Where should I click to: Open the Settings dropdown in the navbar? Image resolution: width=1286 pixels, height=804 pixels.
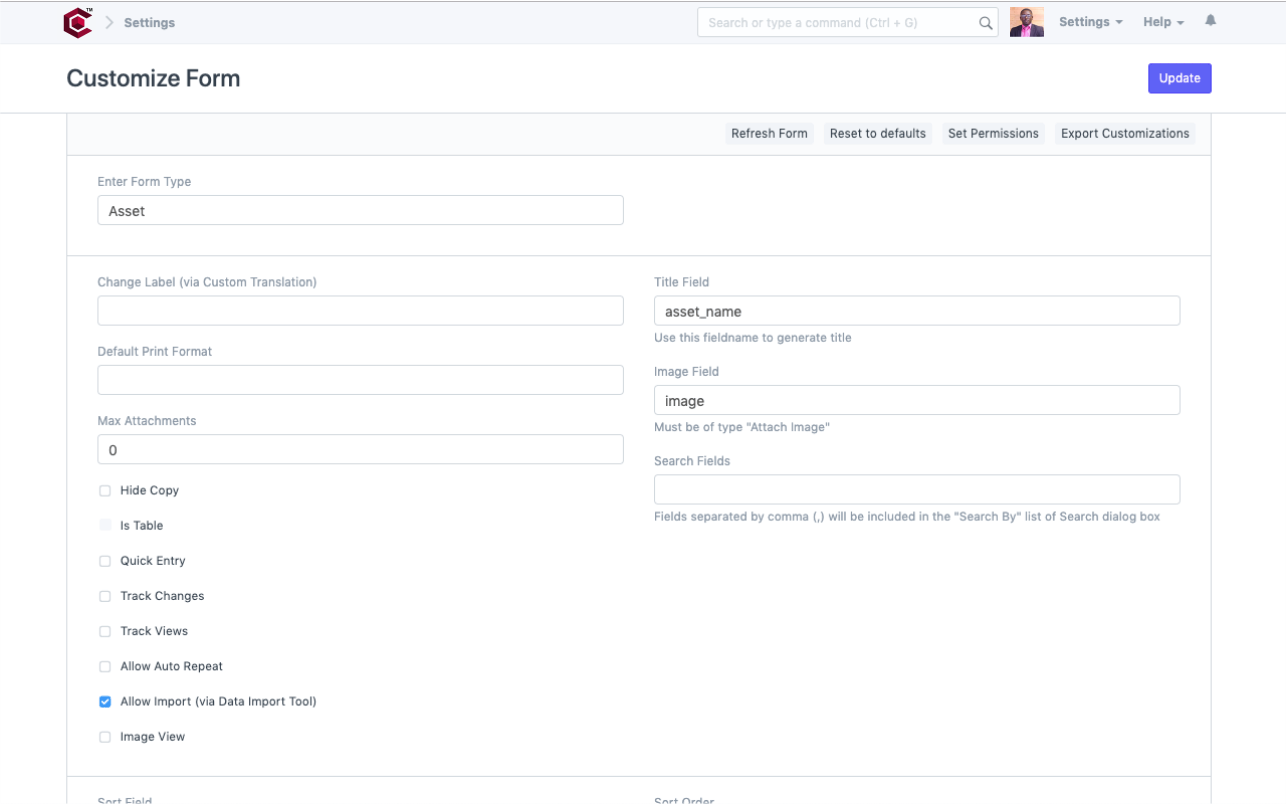coord(1090,21)
